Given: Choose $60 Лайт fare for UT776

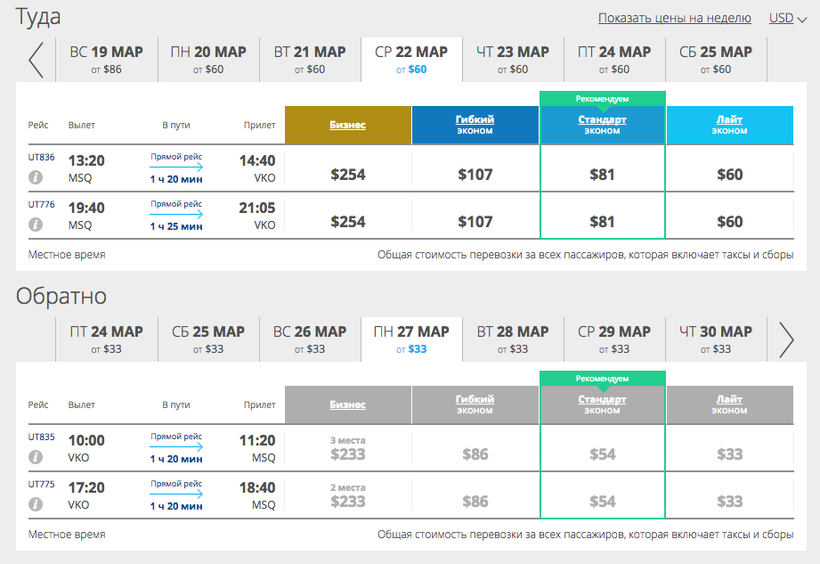Looking at the screenshot, I should (730, 222).
